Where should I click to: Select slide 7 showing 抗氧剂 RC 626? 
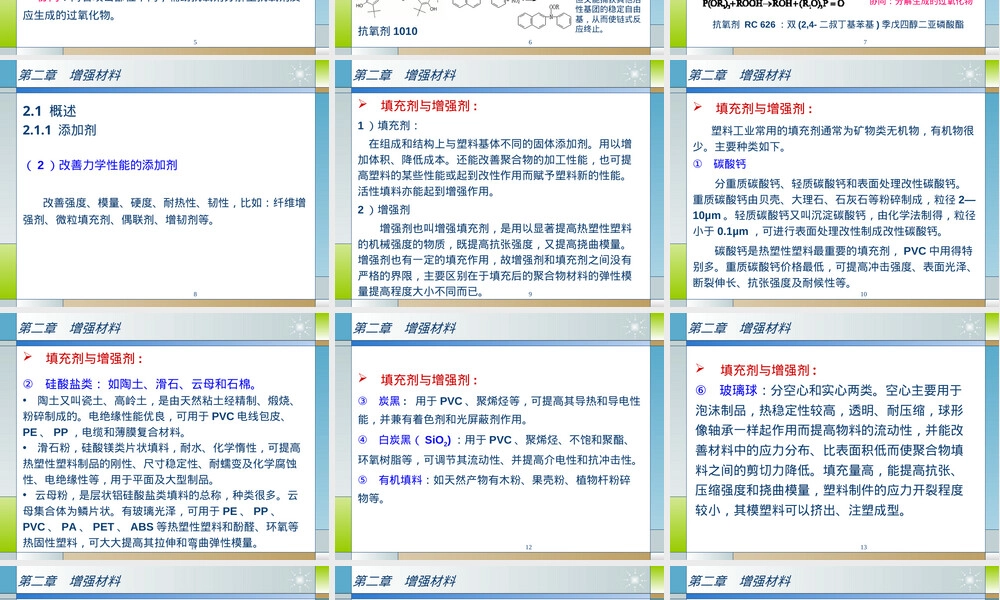pos(835,27)
